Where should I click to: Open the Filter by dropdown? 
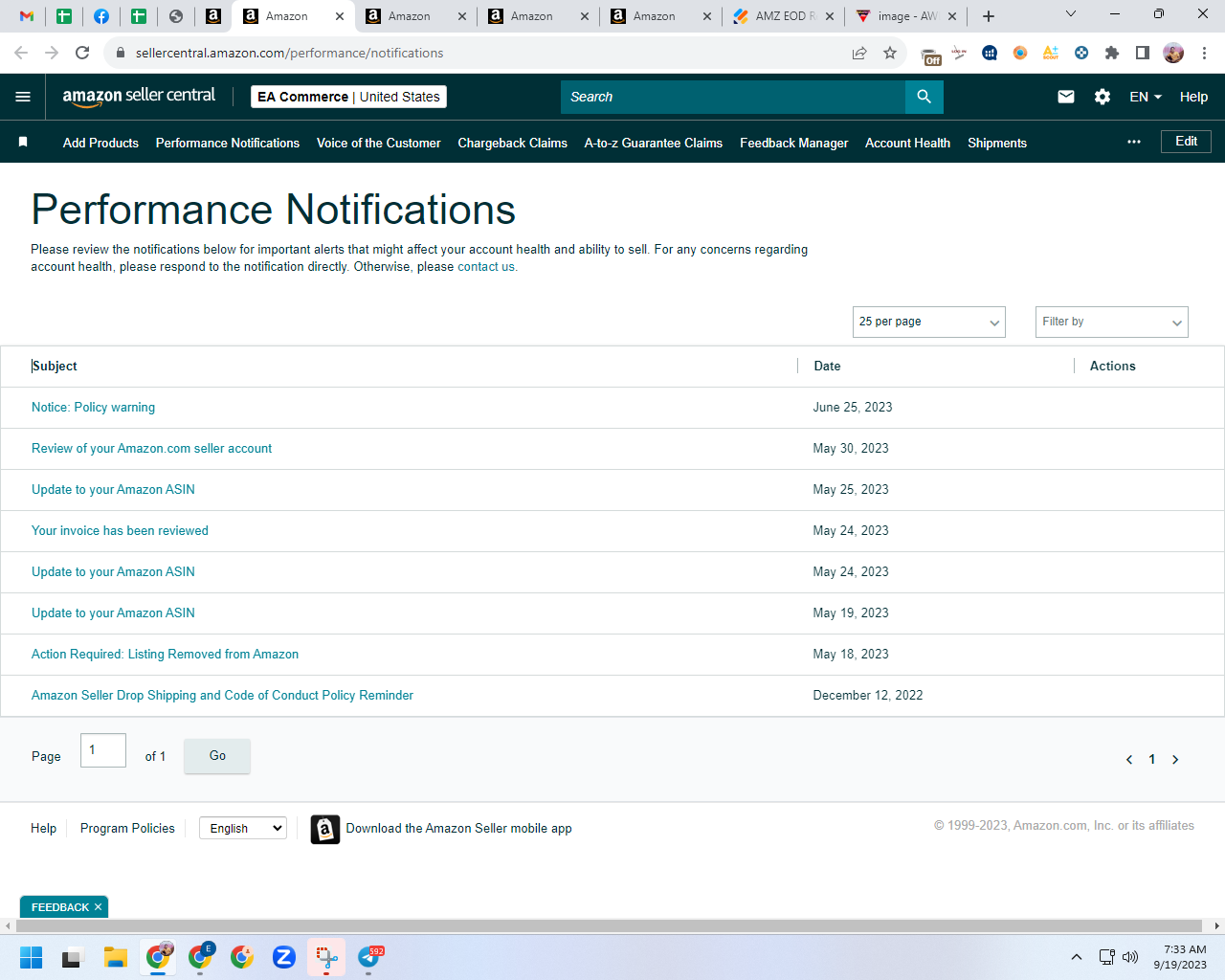(1112, 322)
